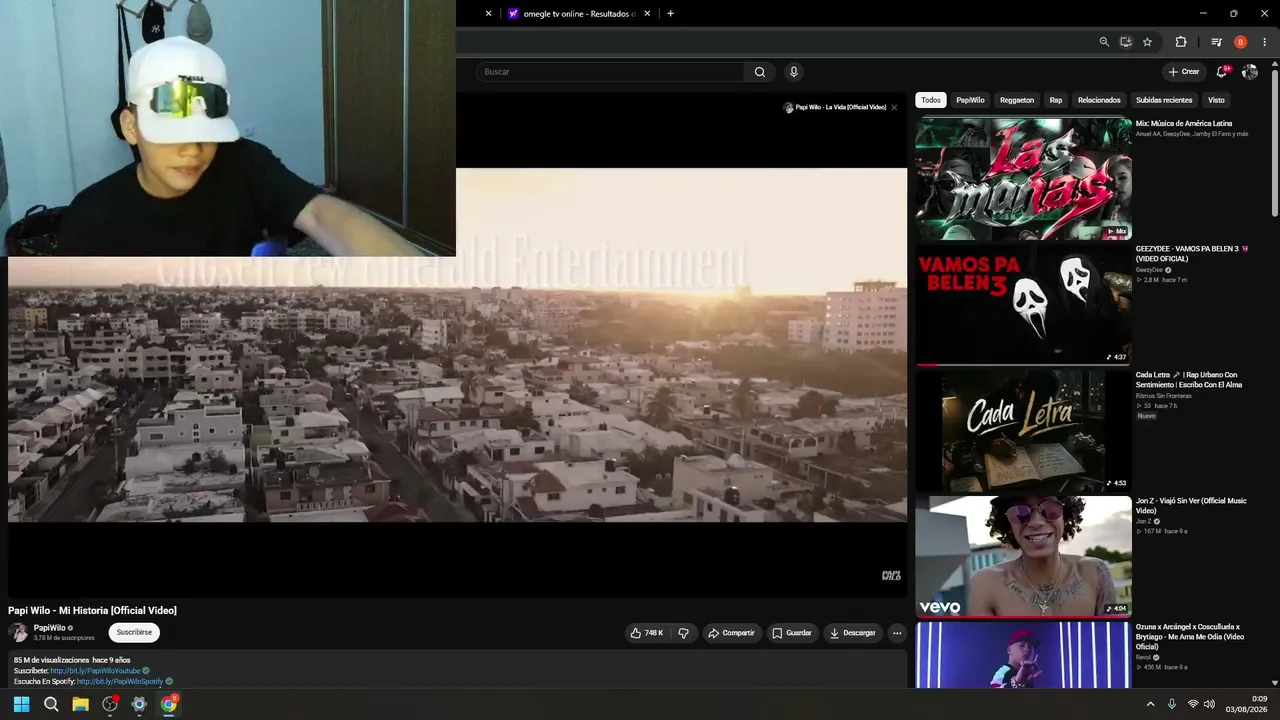The image size is (1280, 720).
Task: Click the YouTube search magnifier button
Action: 760,72
